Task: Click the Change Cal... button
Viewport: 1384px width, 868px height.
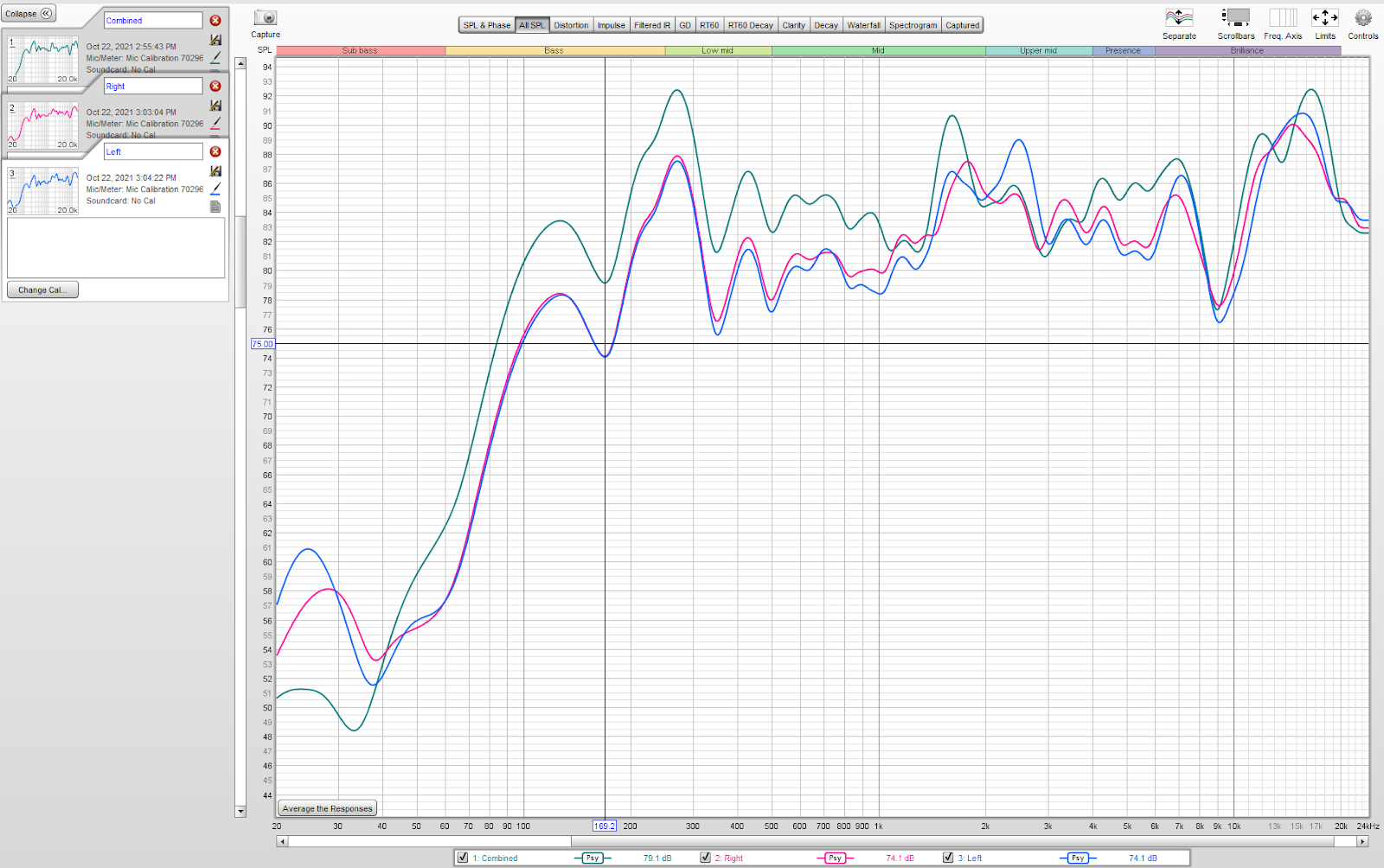Action: point(42,290)
